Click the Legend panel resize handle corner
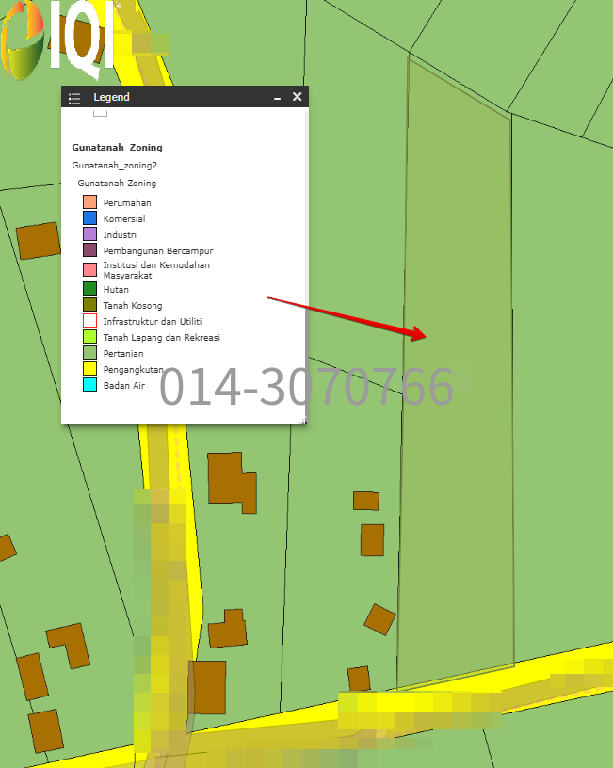The image size is (613, 768). [303, 420]
